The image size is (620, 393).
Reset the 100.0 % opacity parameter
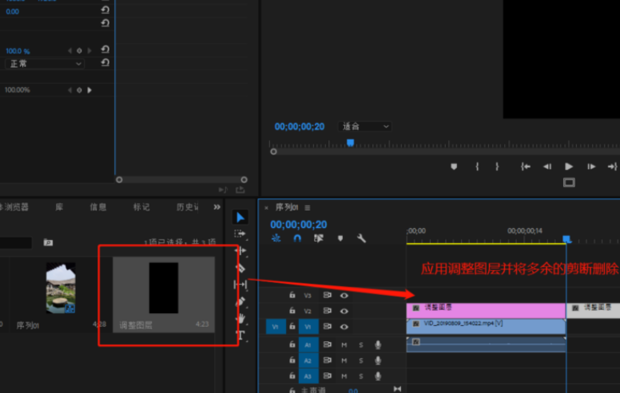click(x=105, y=49)
